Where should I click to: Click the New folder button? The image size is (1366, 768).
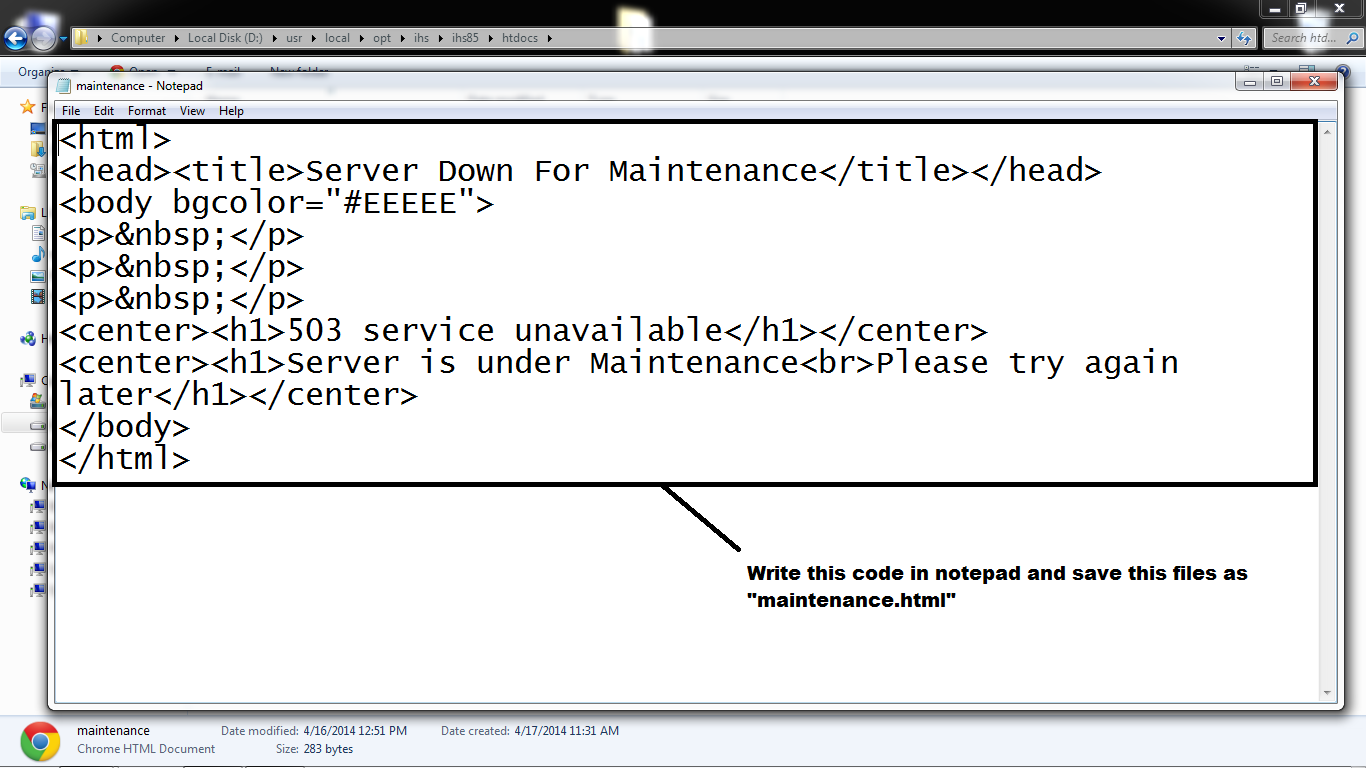coord(298,71)
